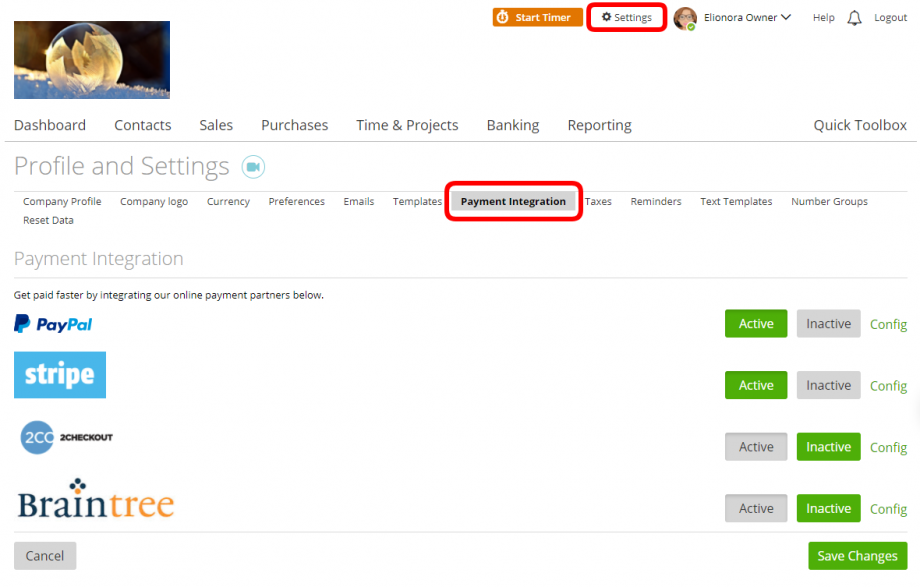The height and width of the screenshot is (587, 920).
Task: Click the Braintree logo
Action: [x=95, y=502]
